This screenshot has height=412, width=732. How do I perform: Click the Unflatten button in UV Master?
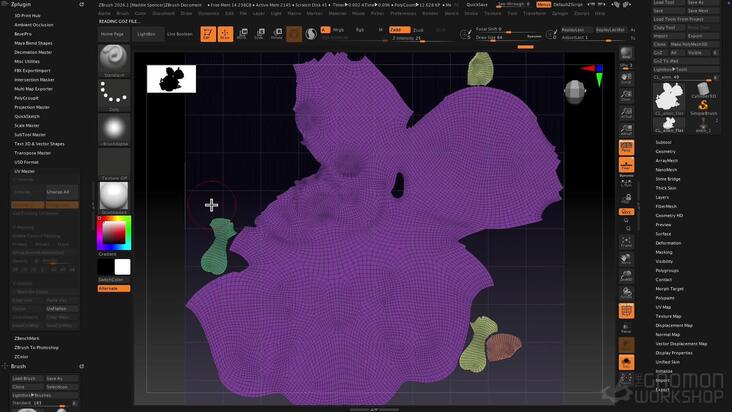point(62,309)
